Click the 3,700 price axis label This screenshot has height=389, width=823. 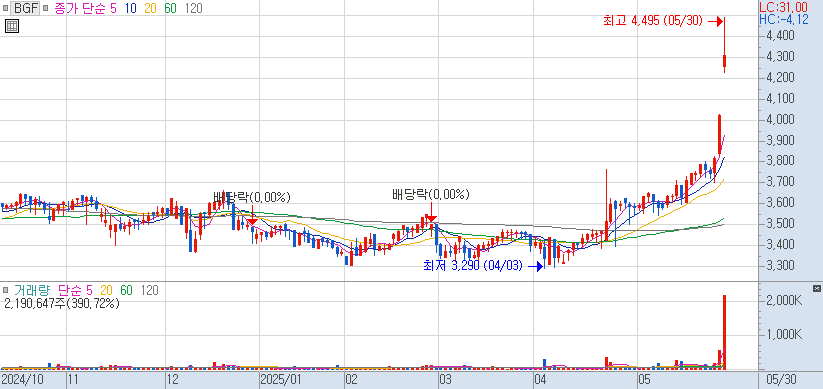[780, 182]
